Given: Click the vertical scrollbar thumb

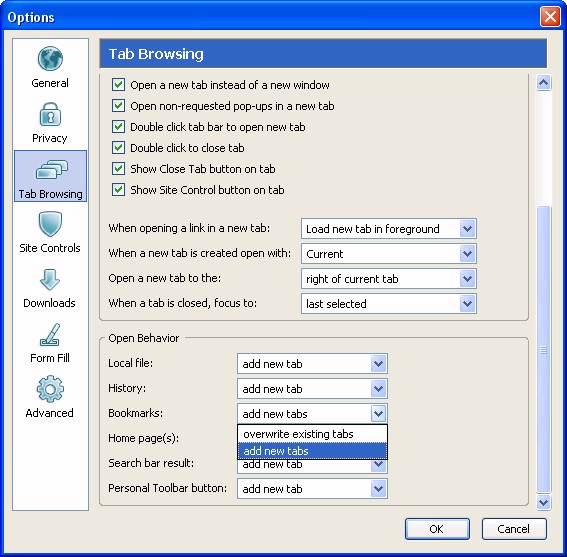Looking at the screenshot, I should [x=543, y=349].
